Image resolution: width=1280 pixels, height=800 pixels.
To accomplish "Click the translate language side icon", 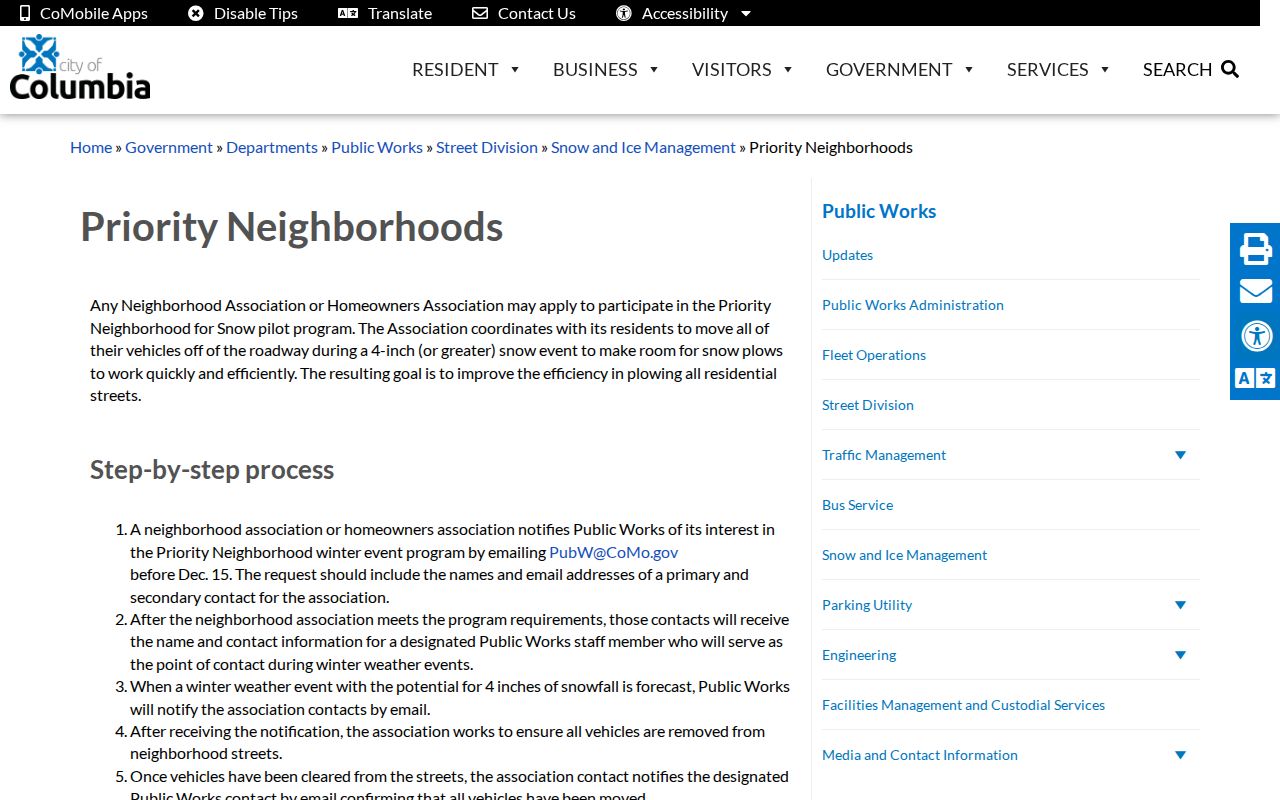I will [x=1256, y=378].
